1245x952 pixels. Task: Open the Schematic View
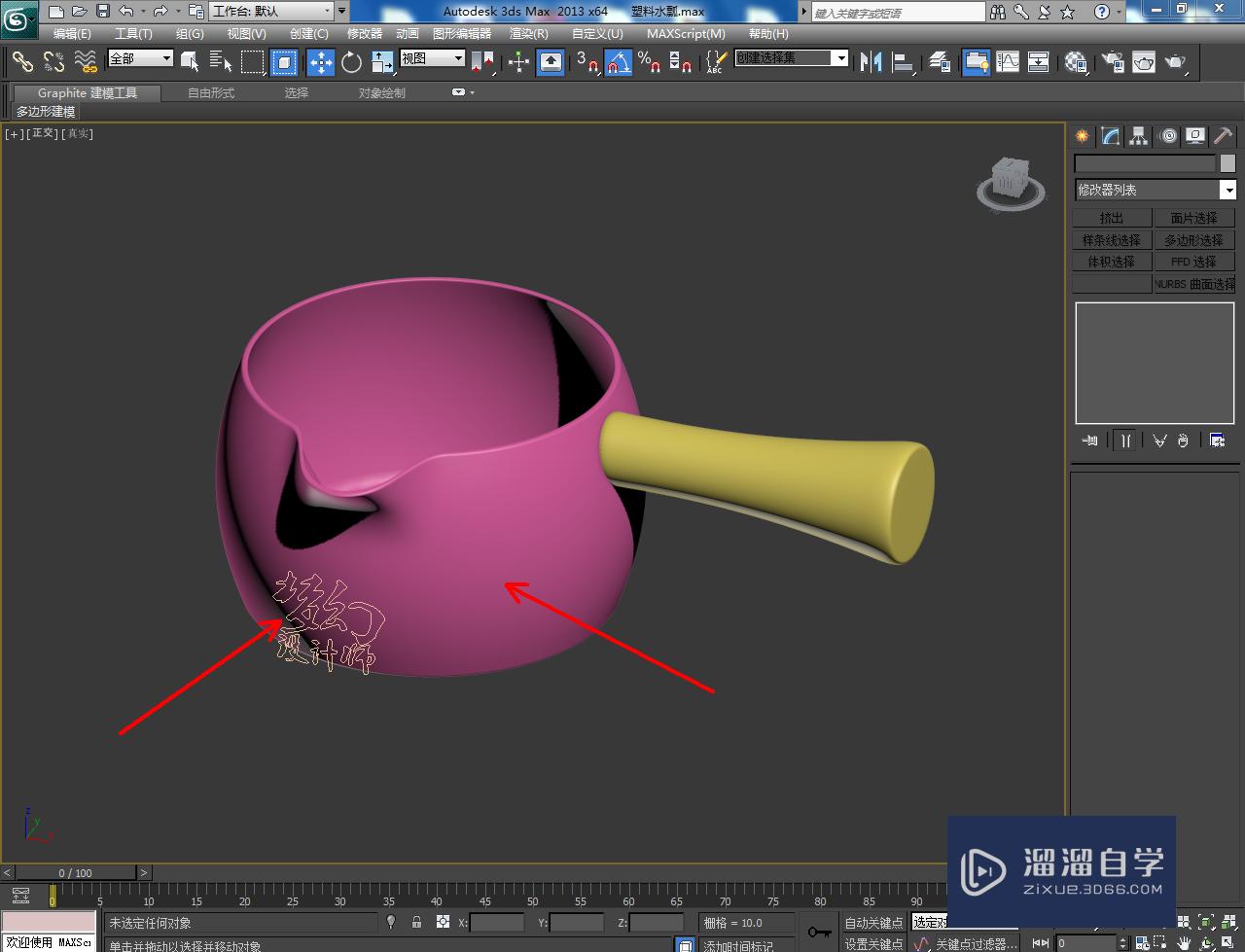pos(1039,62)
